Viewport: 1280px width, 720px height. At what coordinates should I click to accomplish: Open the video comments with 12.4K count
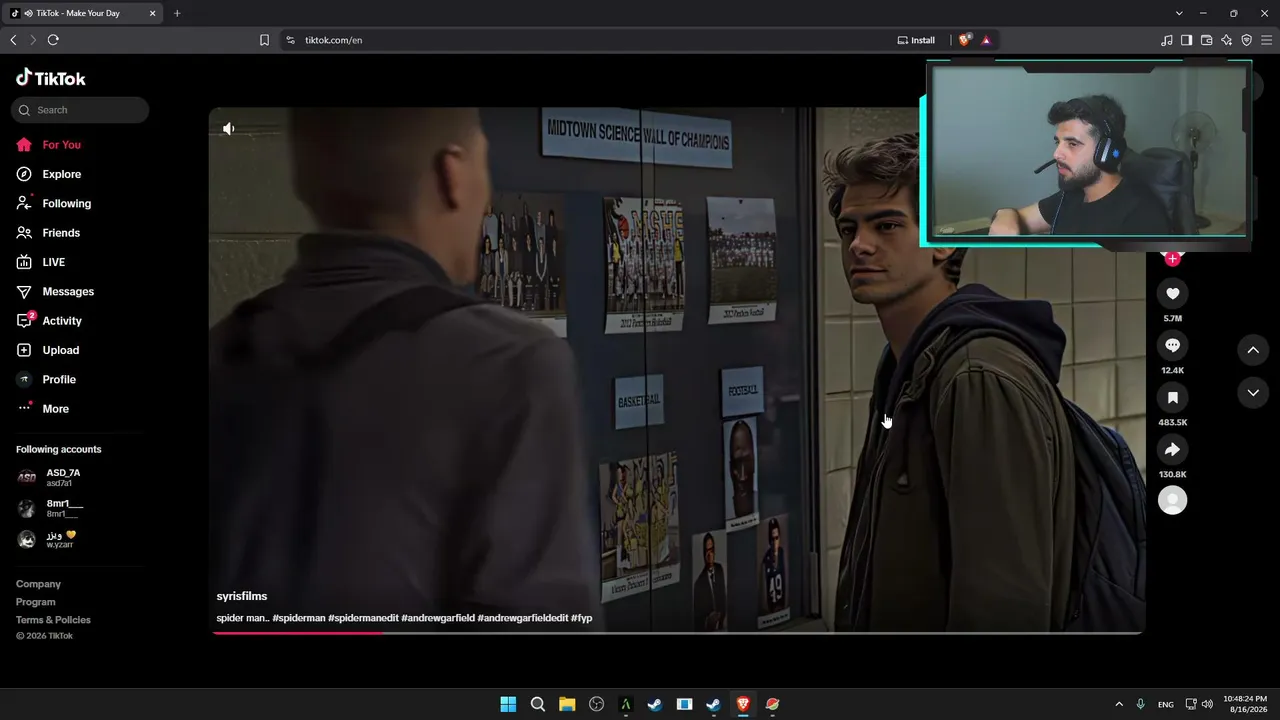1173,345
